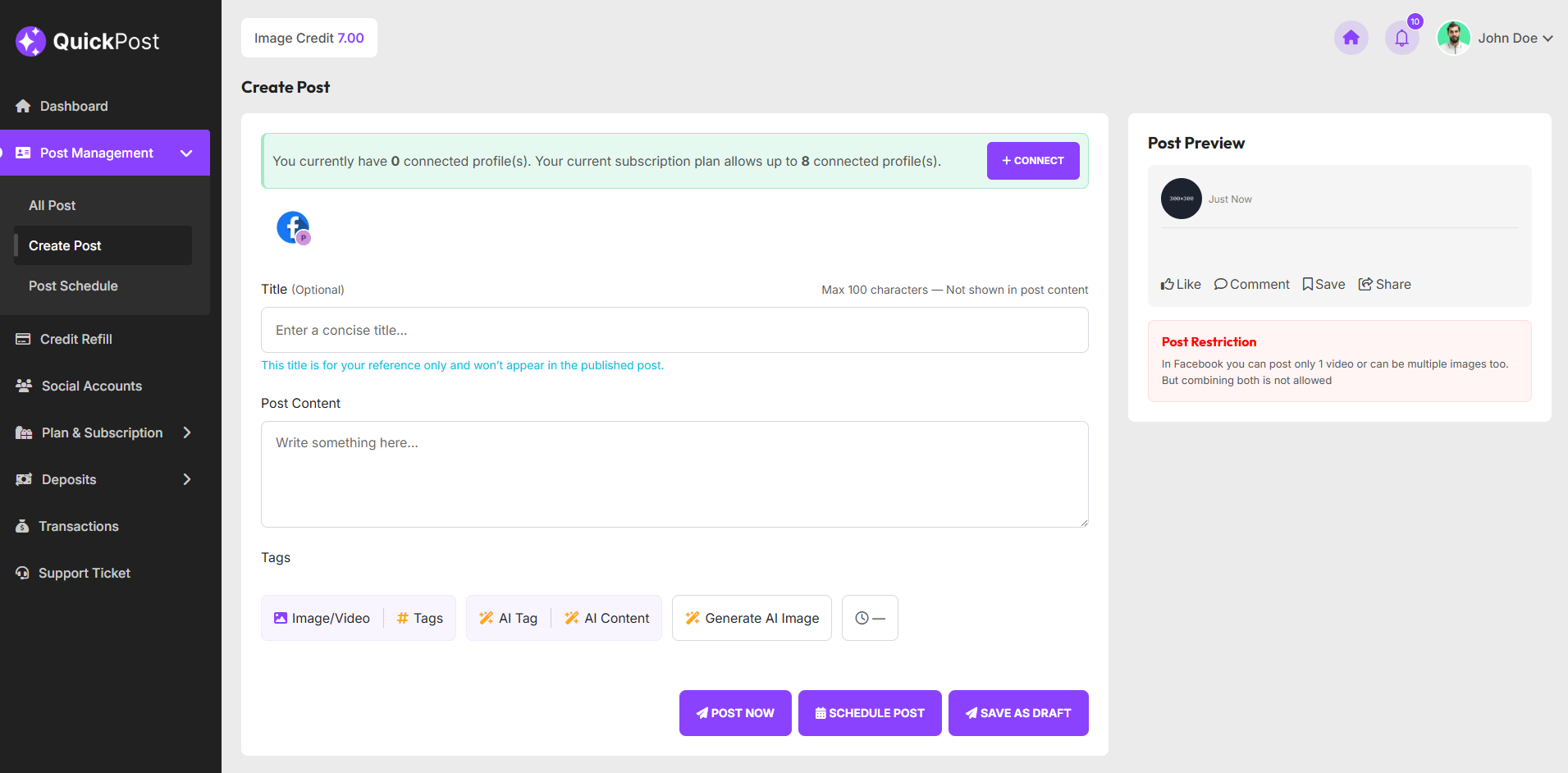Expand the Plan & Subscription menu
Viewport: 1568px width, 773px height.
(x=101, y=432)
